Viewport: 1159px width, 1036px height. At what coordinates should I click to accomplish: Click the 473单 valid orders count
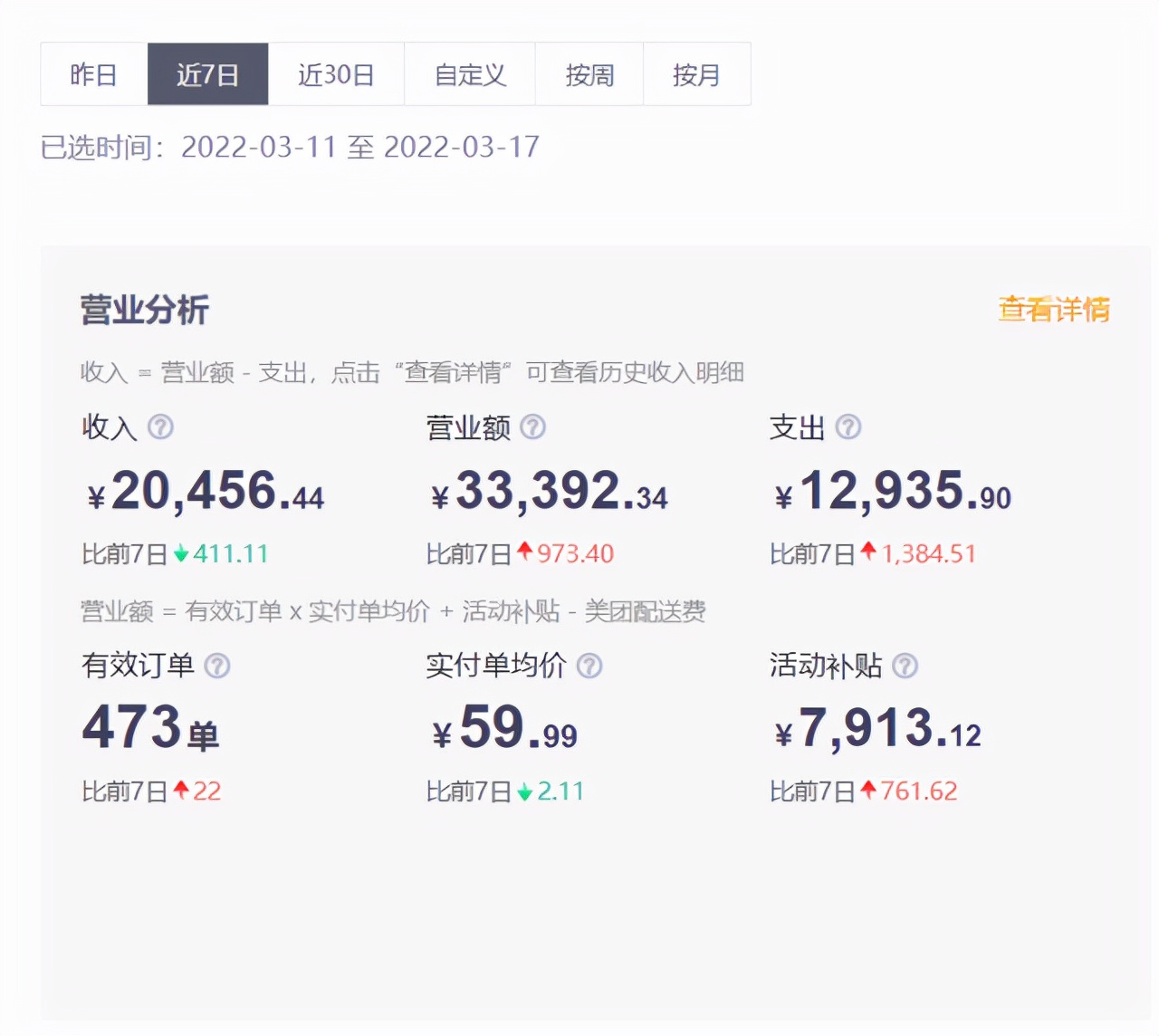[x=151, y=728]
